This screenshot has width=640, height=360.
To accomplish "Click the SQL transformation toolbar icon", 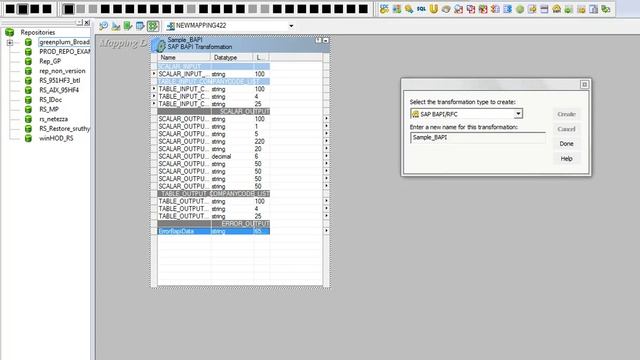I will pyautogui.click(x=421, y=9).
